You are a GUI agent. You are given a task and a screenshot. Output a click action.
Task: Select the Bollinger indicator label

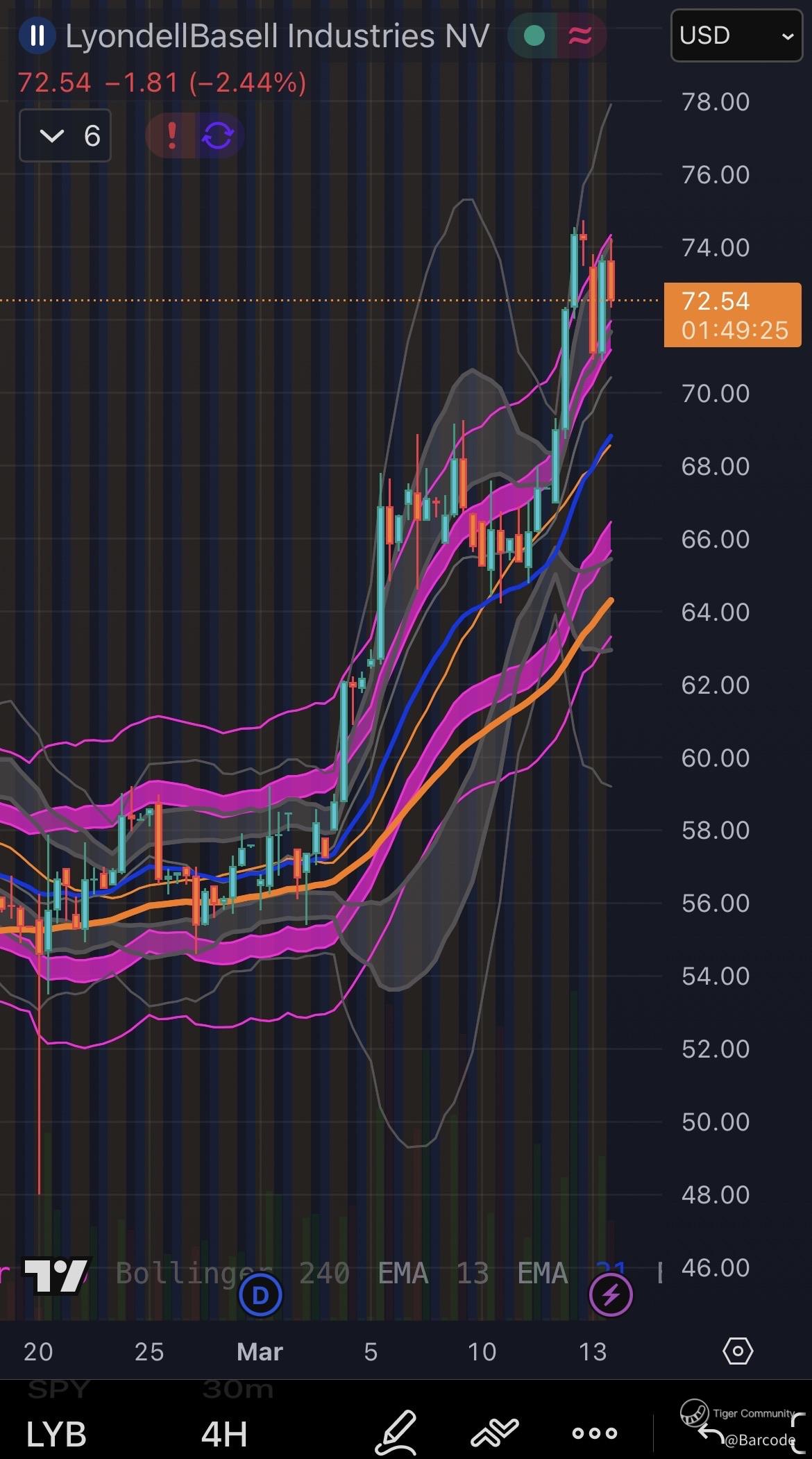point(193,1274)
